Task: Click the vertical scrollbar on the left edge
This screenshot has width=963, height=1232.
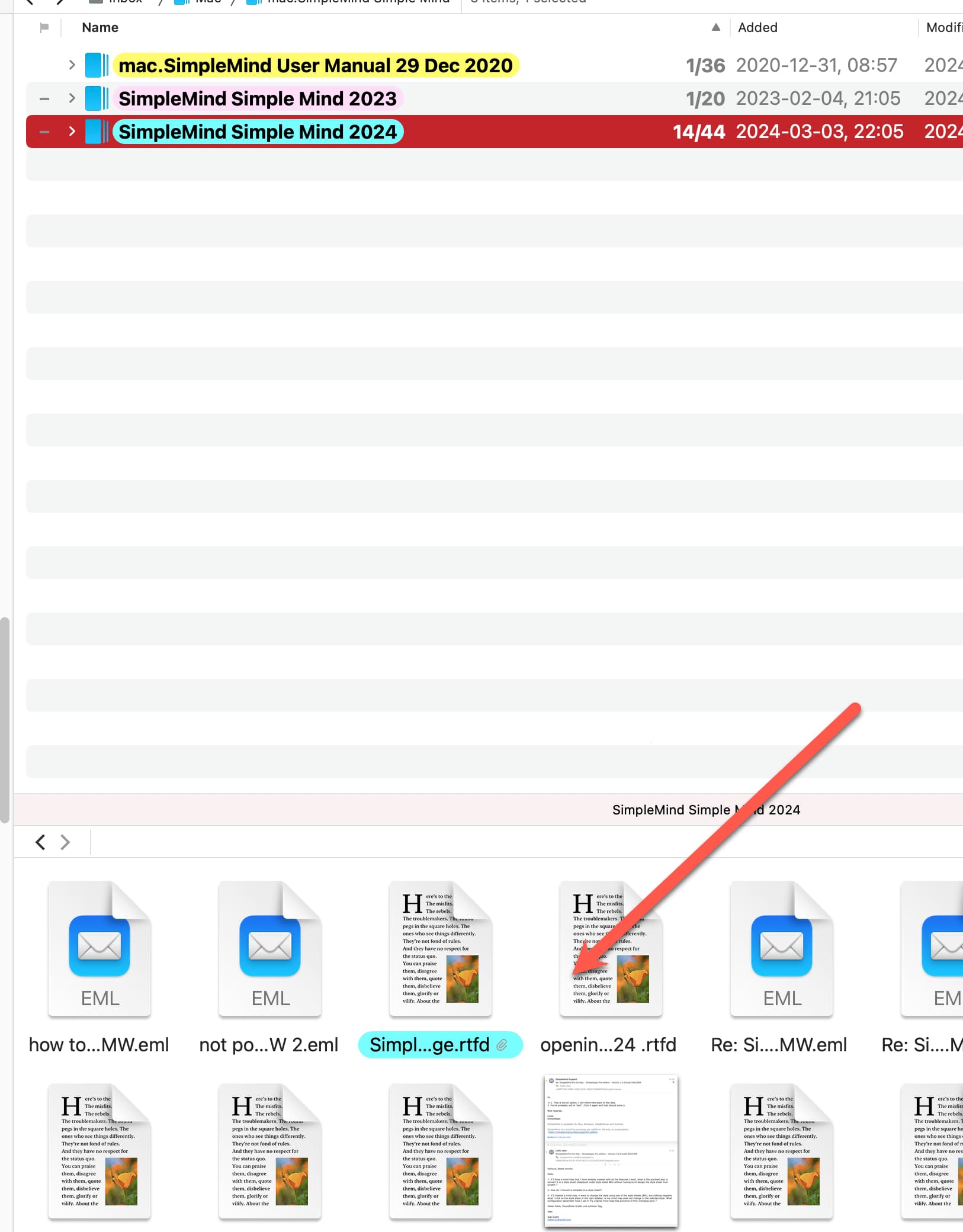Action: (x=5, y=720)
